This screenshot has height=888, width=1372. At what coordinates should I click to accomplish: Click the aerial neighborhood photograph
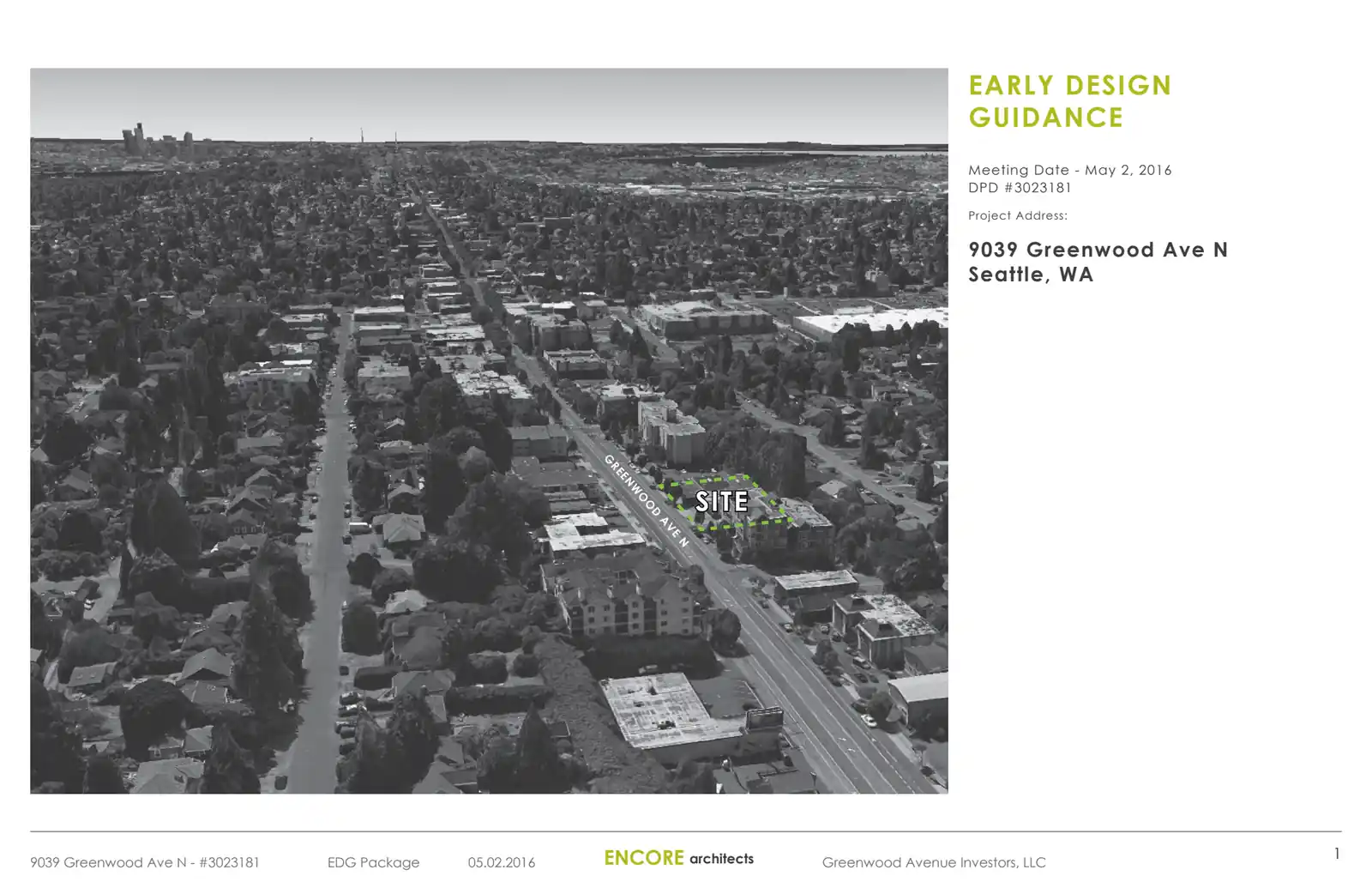489,431
